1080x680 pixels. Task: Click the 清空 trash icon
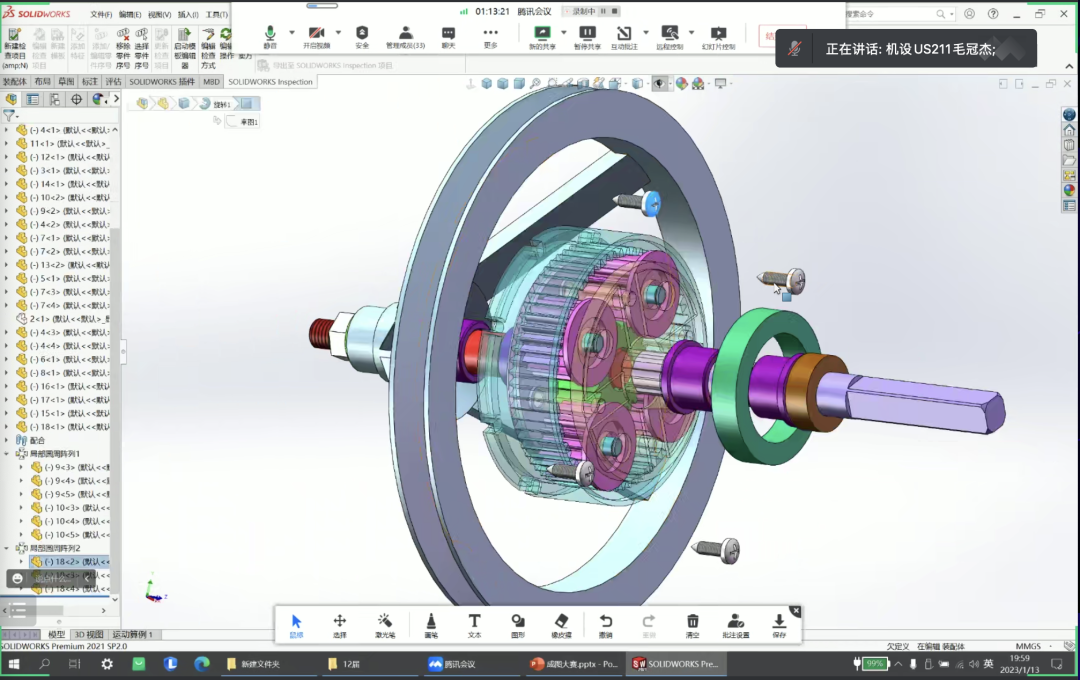coord(692,625)
